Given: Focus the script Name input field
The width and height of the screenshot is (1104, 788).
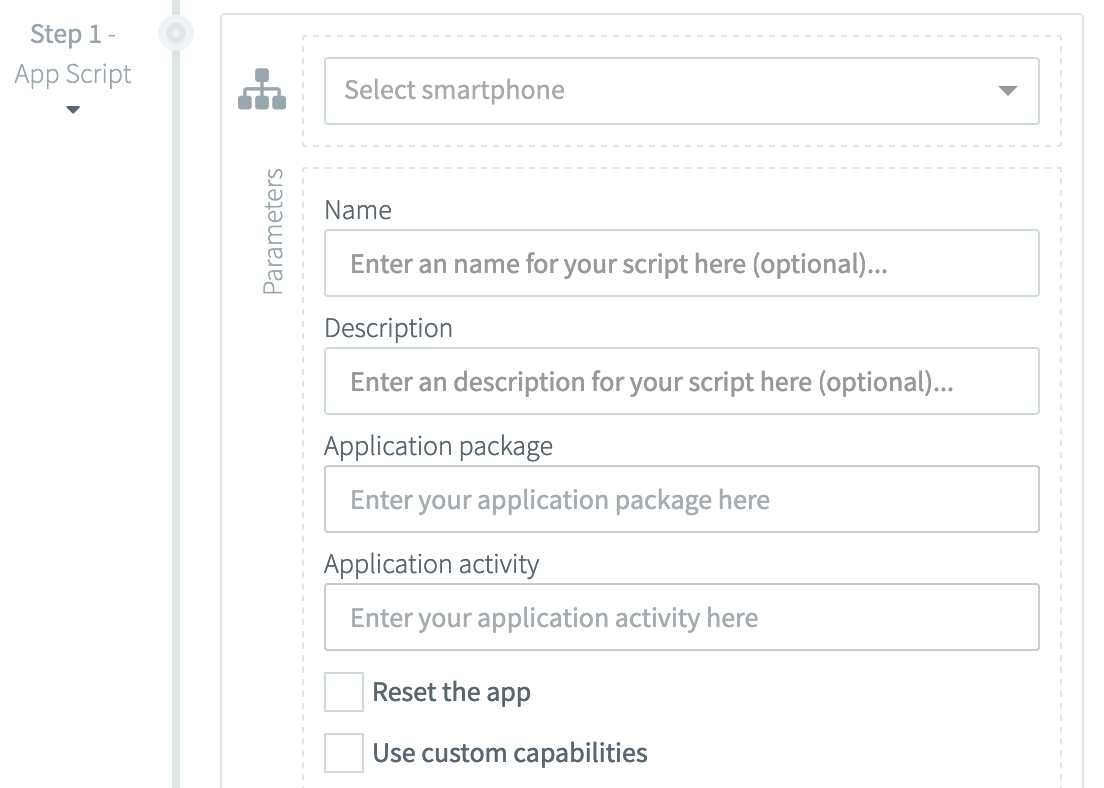Looking at the screenshot, I should (x=681, y=264).
